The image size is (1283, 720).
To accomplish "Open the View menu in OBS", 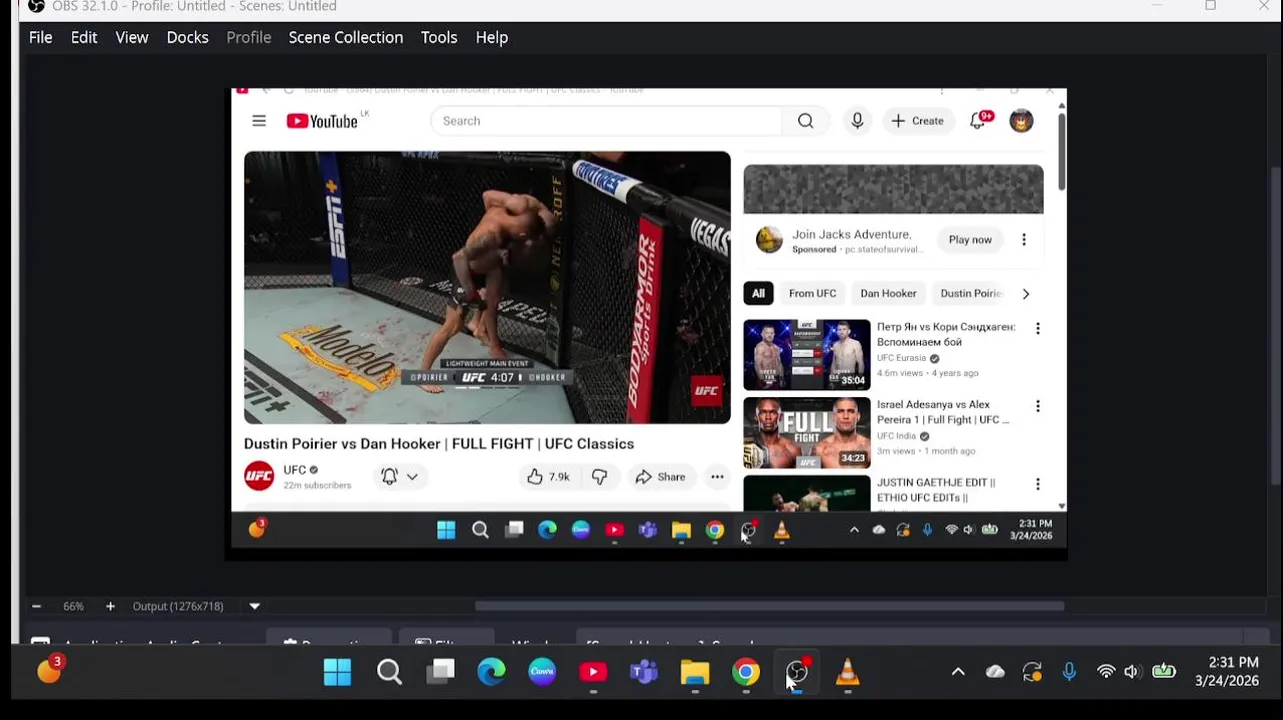I will click(x=132, y=37).
